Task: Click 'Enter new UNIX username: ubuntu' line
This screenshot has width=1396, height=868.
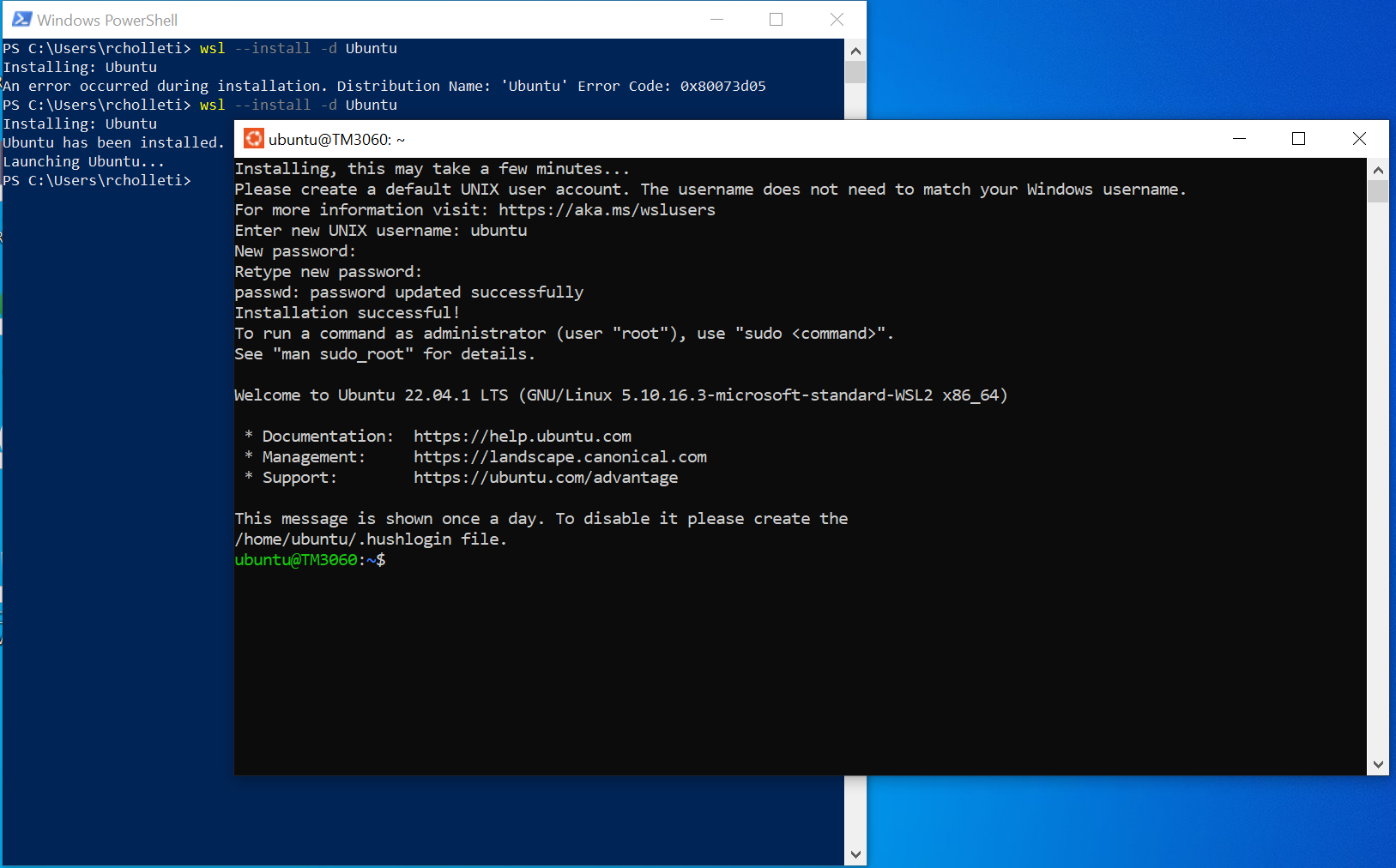Action: 381,231
